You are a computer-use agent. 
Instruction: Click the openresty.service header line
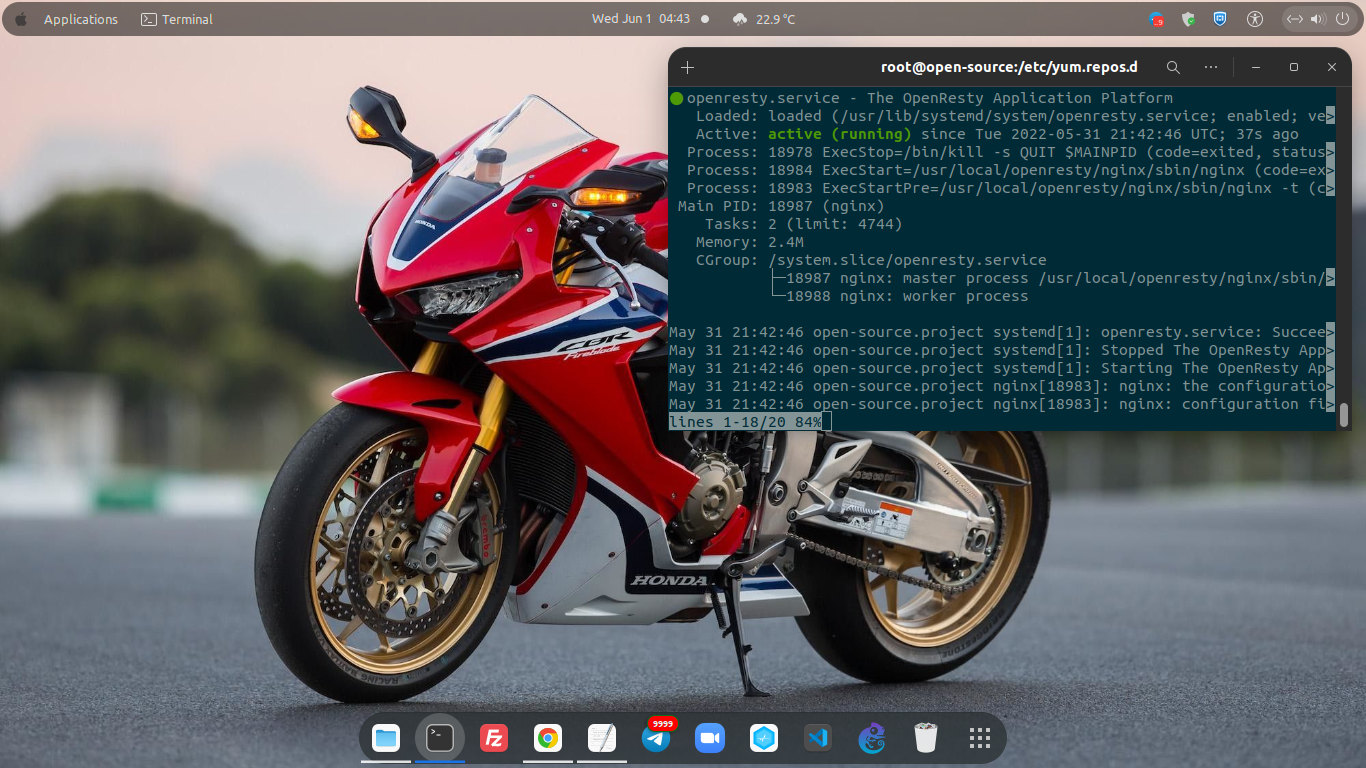929,98
